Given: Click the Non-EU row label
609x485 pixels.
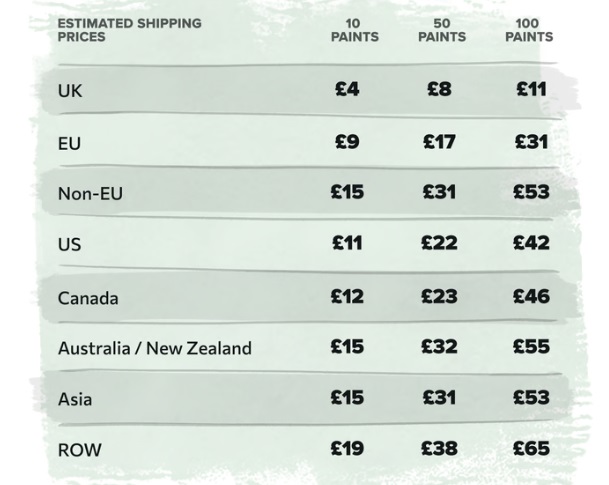Looking at the screenshot, I should [90, 193].
